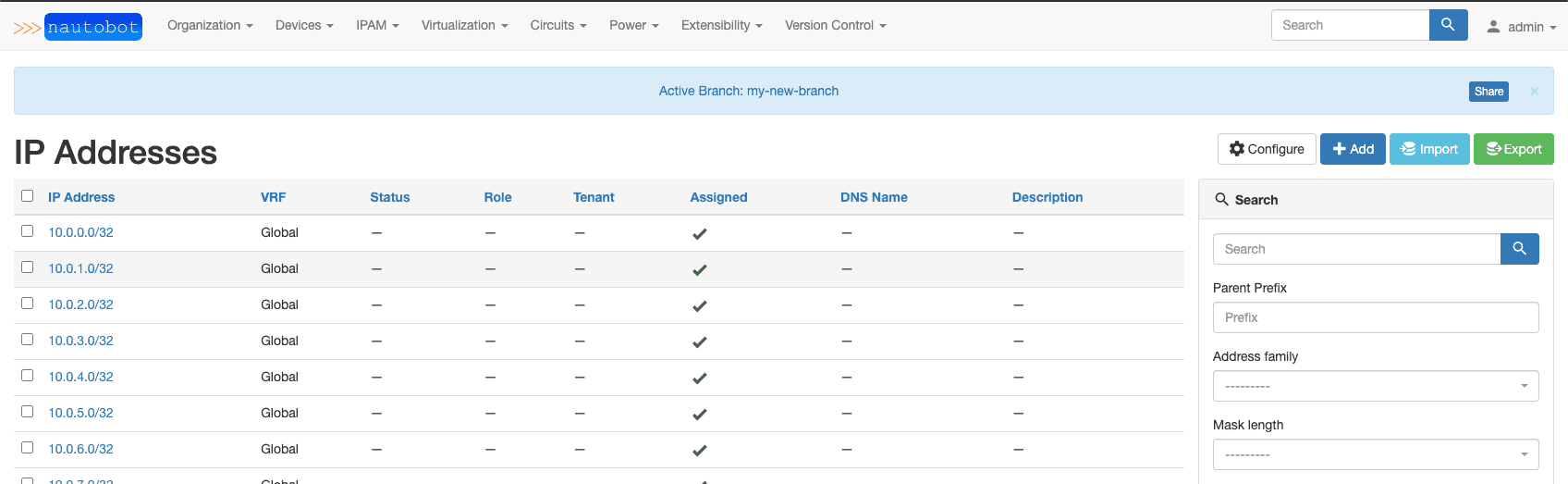
Task: Click the filter panel search magnifier button
Action: 1519,249
